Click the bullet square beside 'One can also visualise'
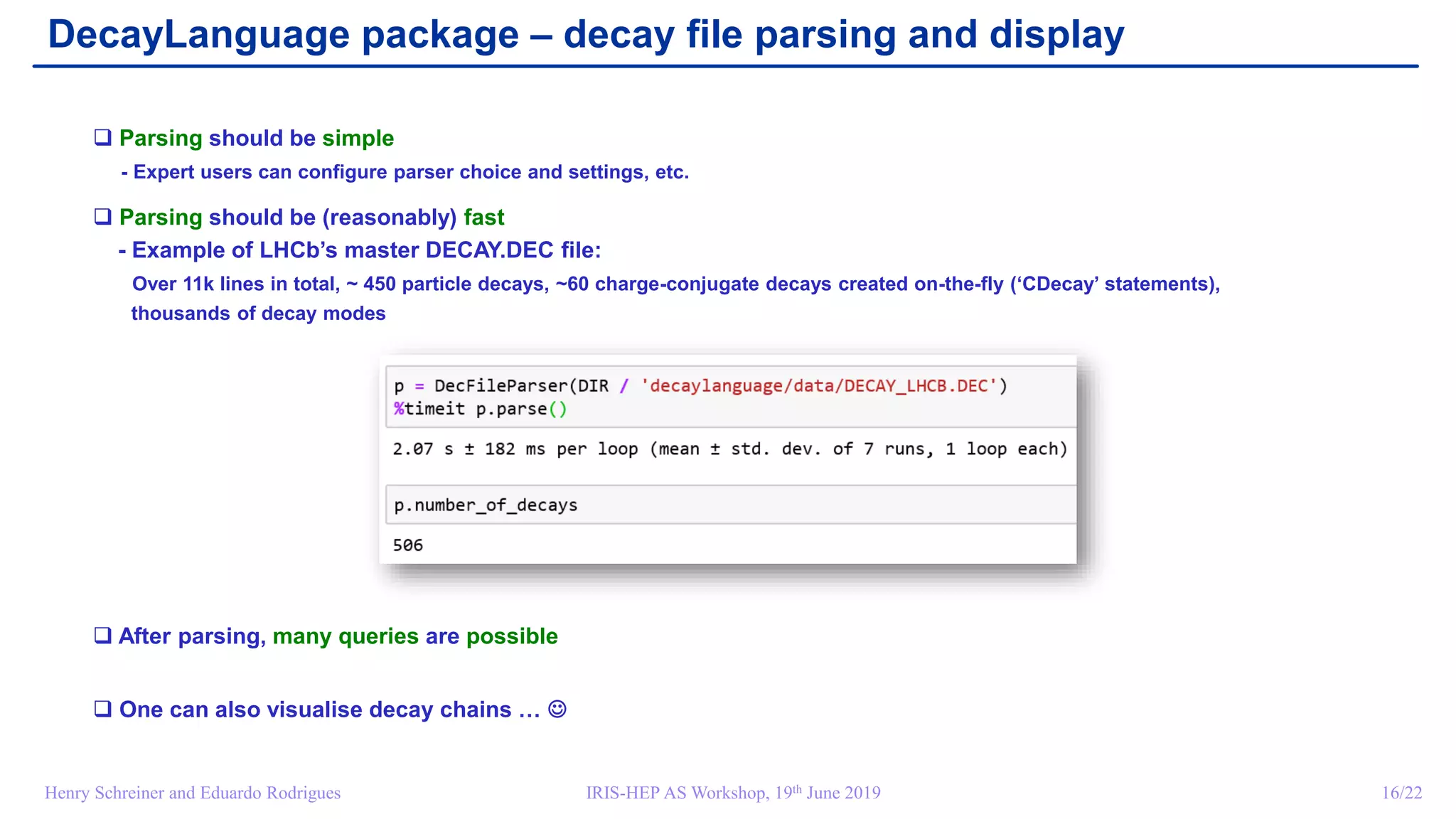 coord(103,708)
